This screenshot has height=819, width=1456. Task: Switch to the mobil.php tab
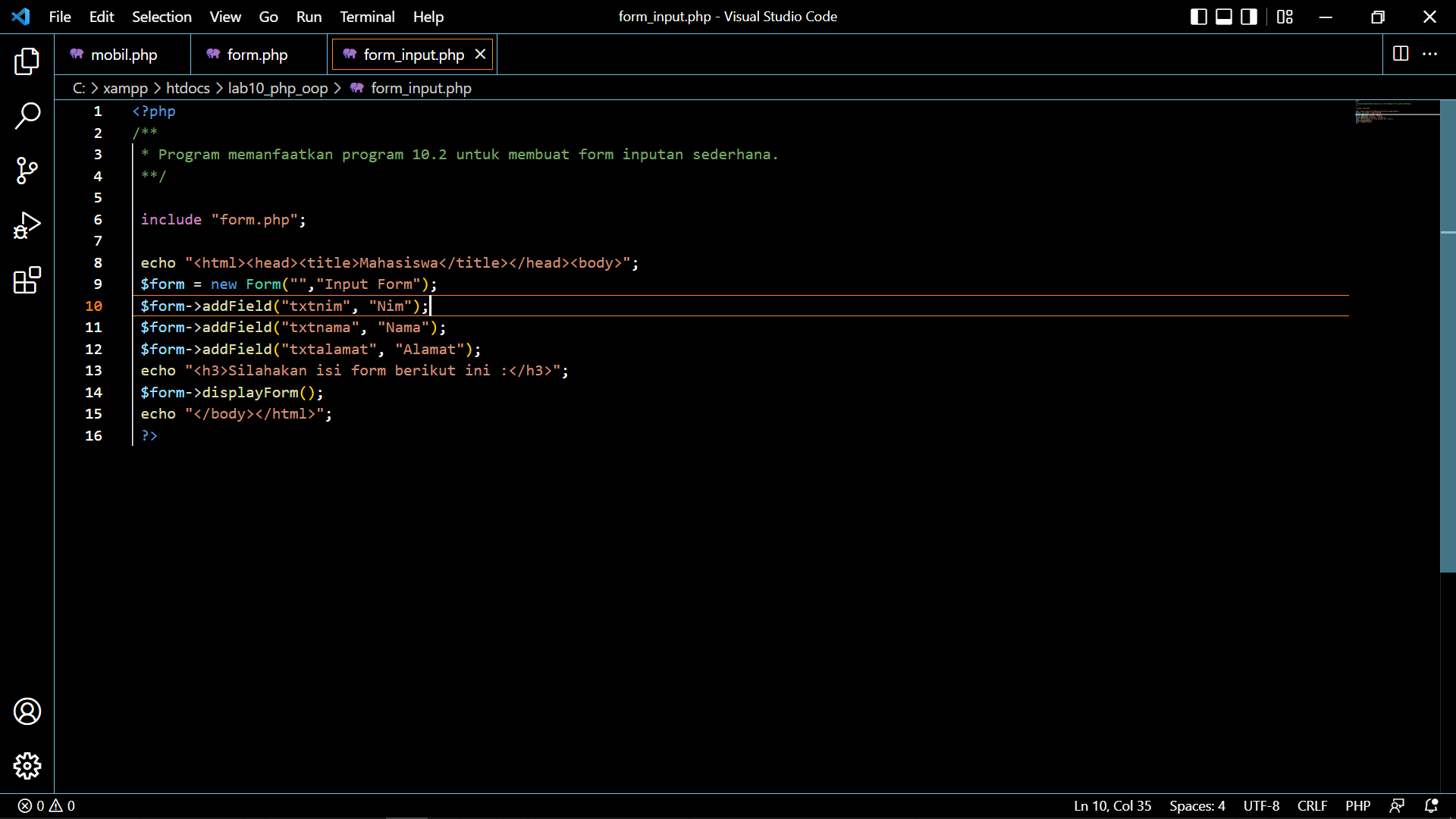[124, 54]
